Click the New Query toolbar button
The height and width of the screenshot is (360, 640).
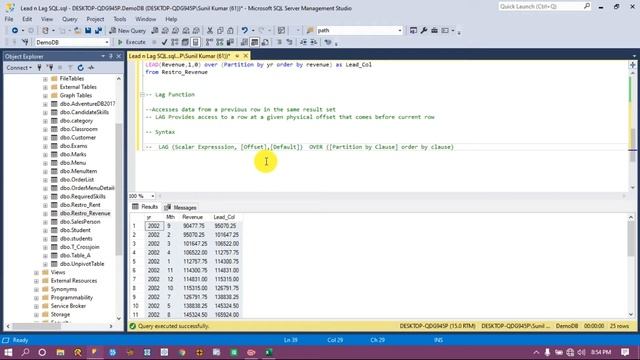(127, 31)
